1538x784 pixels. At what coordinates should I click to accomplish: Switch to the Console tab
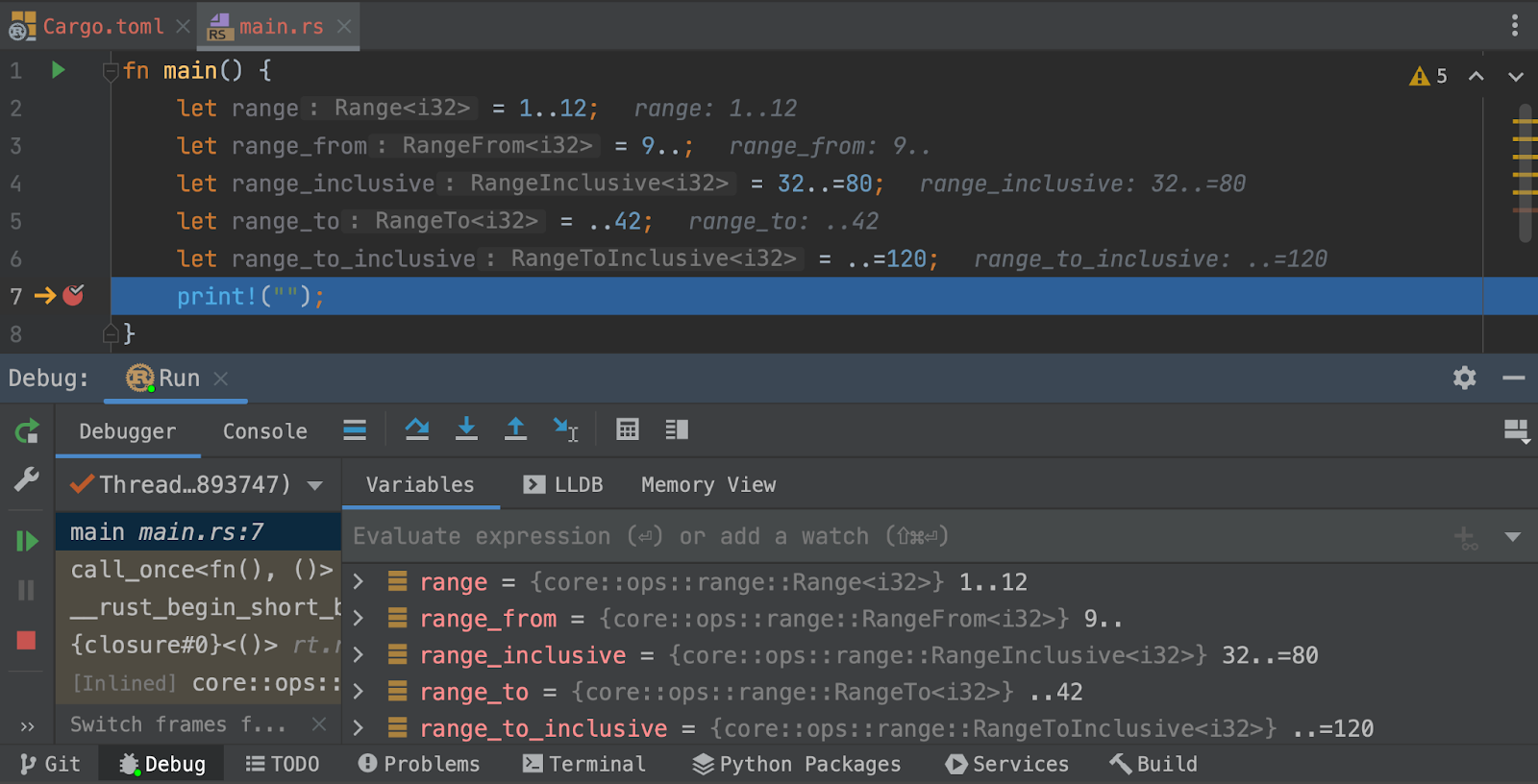coord(265,431)
